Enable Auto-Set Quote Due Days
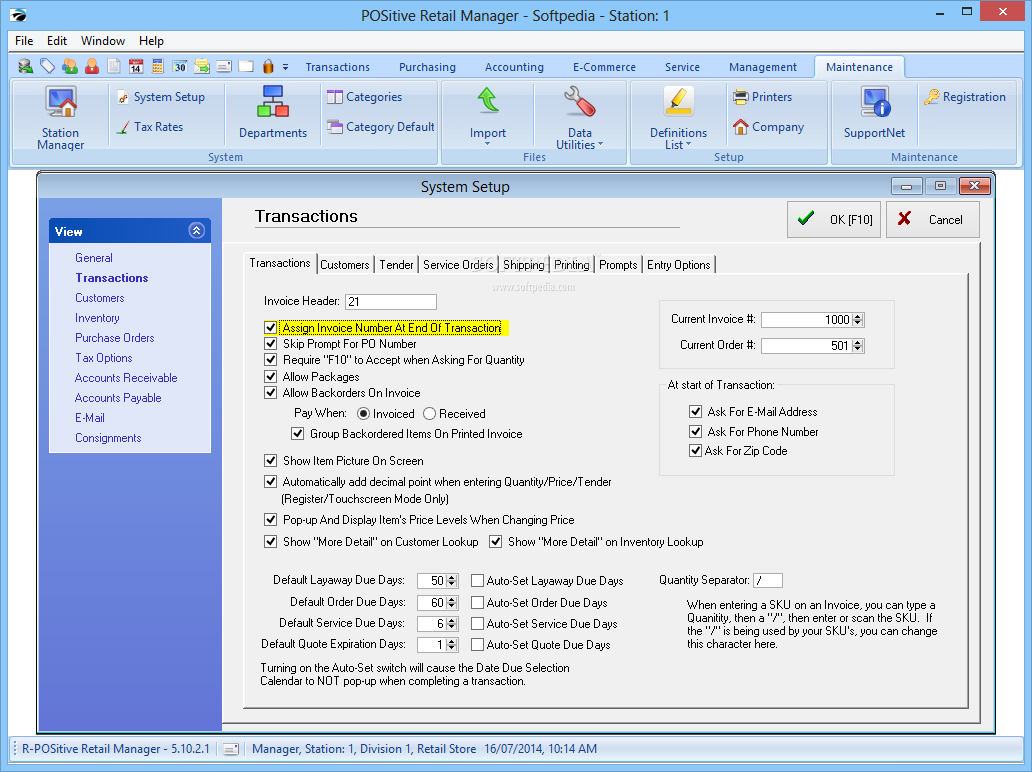The height and width of the screenshot is (772, 1032). (x=477, y=644)
